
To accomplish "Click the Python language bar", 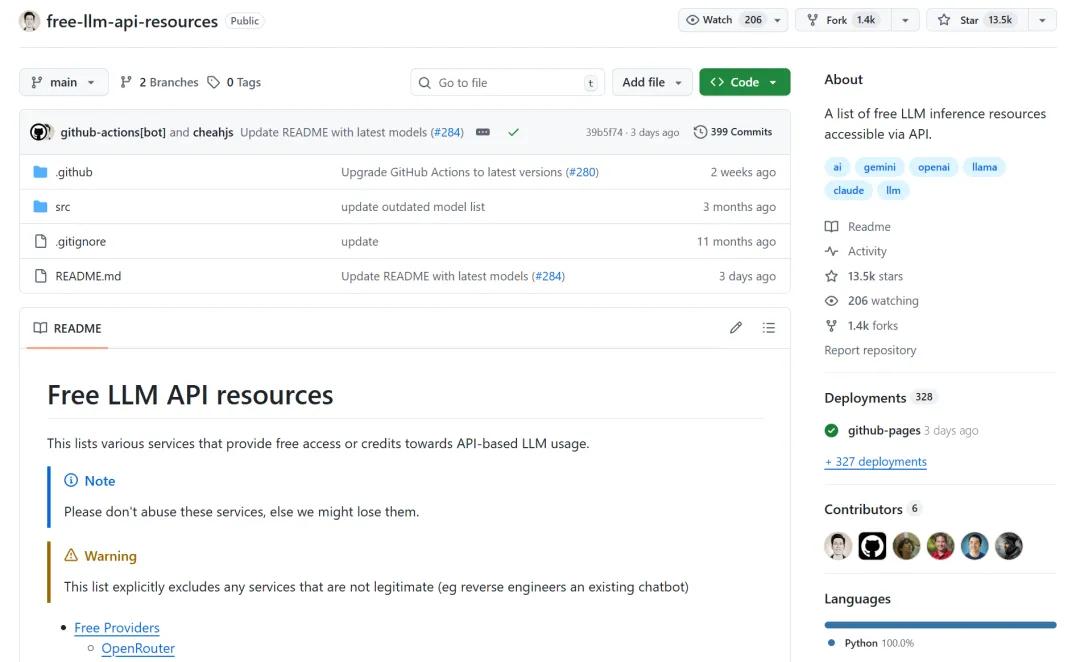I will (940, 625).
